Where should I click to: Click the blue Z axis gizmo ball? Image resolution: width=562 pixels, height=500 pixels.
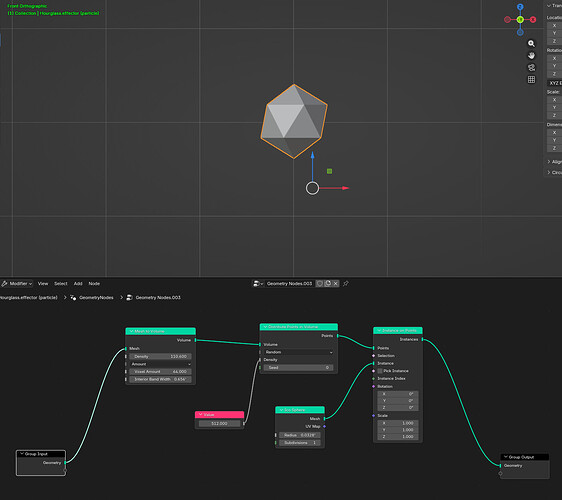520,7
